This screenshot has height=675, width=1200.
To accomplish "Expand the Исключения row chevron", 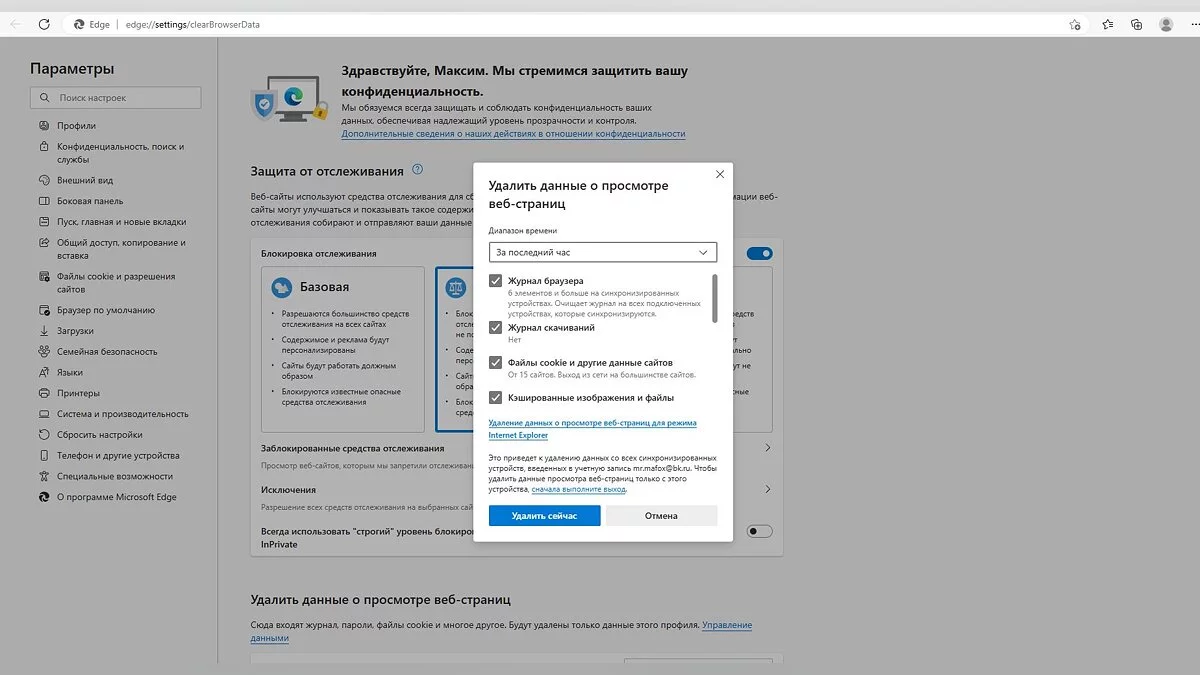I will pyautogui.click(x=767, y=490).
